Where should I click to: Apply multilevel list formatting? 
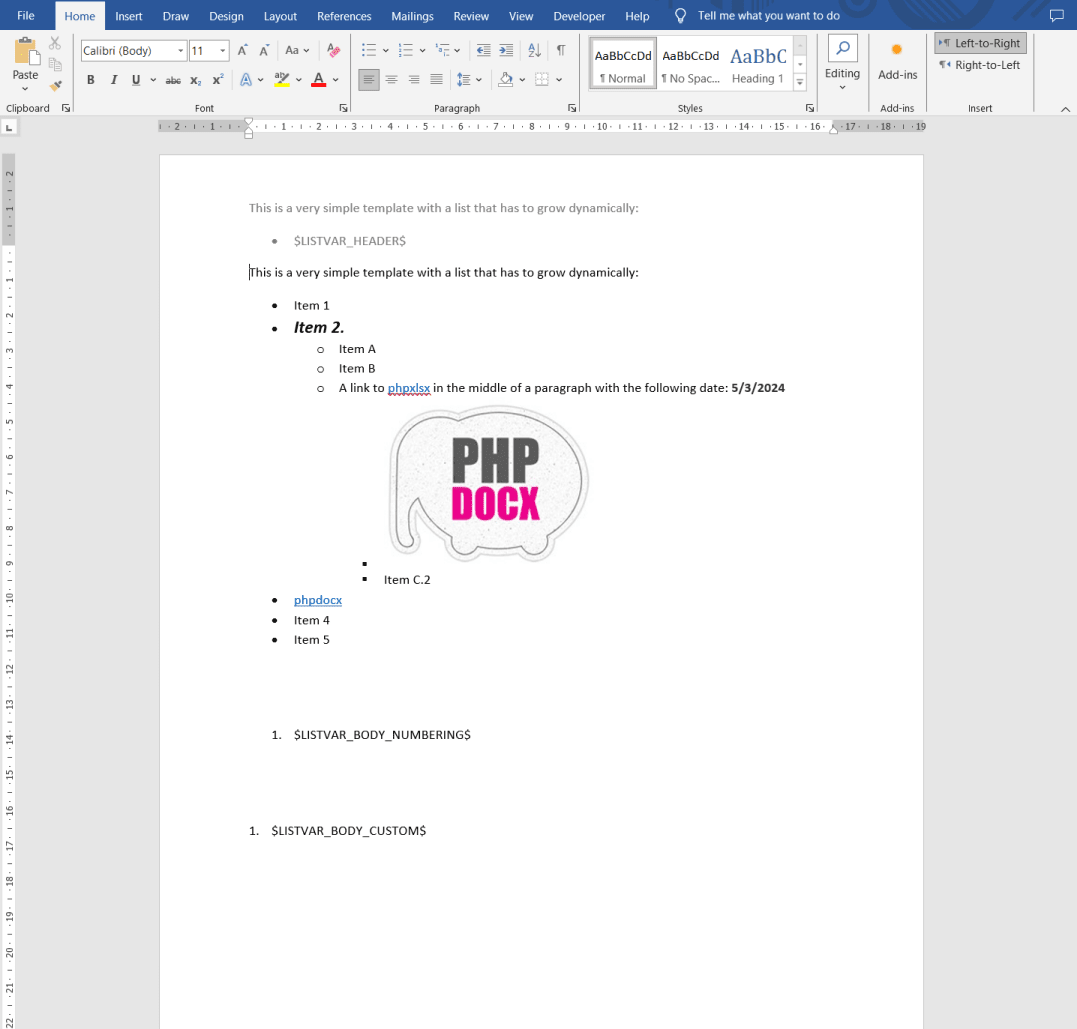(443, 50)
